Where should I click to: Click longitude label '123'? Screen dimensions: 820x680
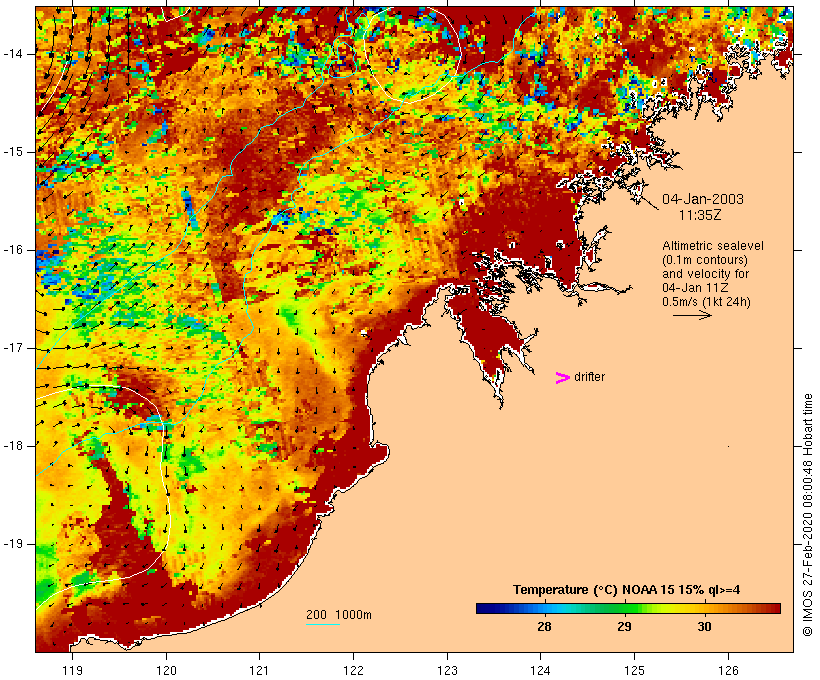click(x=447, y=670)
